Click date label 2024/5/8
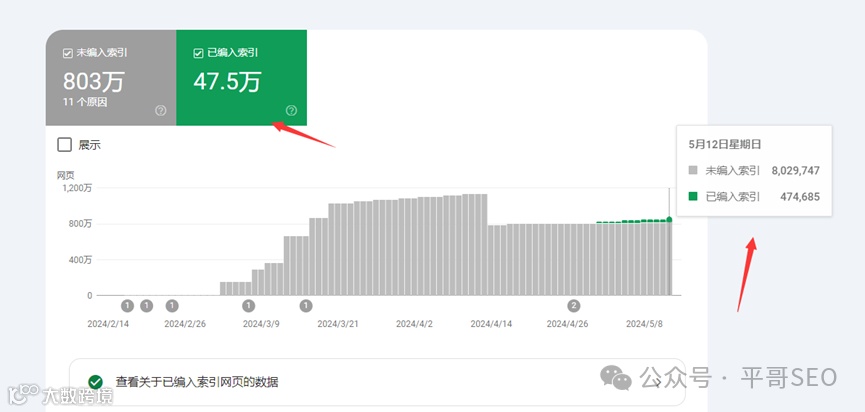This screenshot has height=412, width=865. (644, 324)
